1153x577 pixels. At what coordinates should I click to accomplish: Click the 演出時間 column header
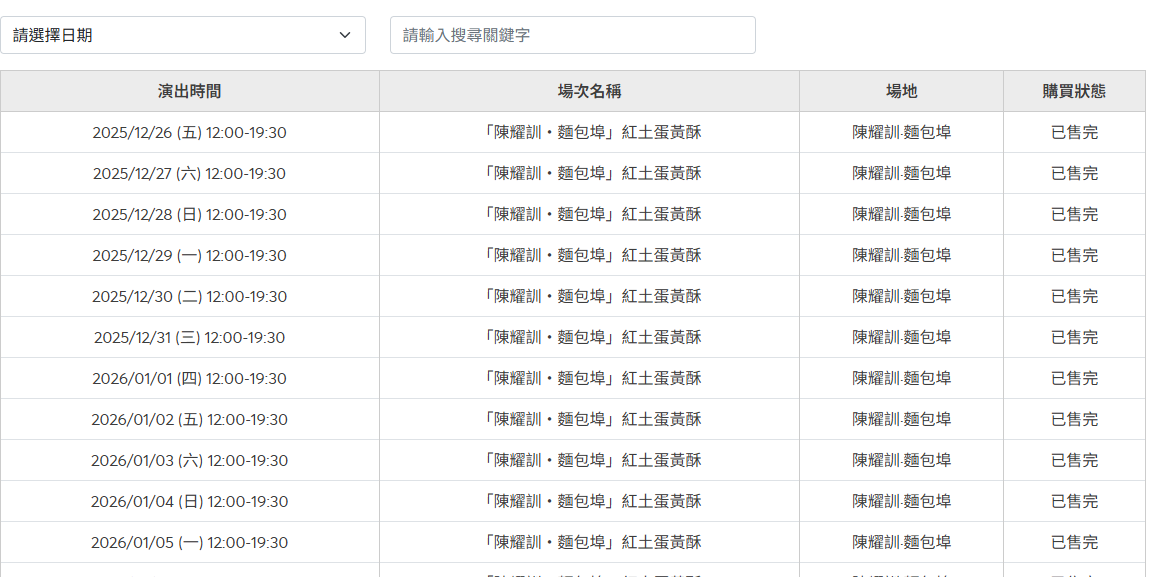(189, 91)
